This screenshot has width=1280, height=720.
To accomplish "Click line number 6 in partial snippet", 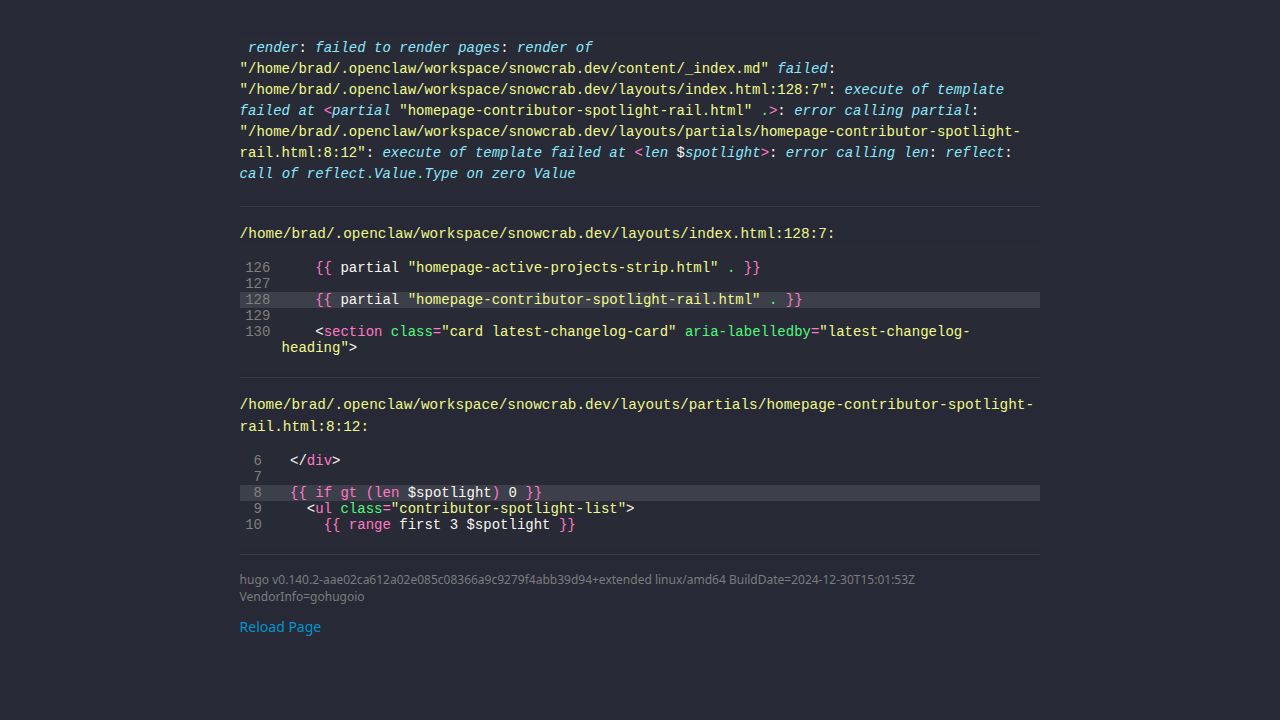I will [x=257, y=461].
